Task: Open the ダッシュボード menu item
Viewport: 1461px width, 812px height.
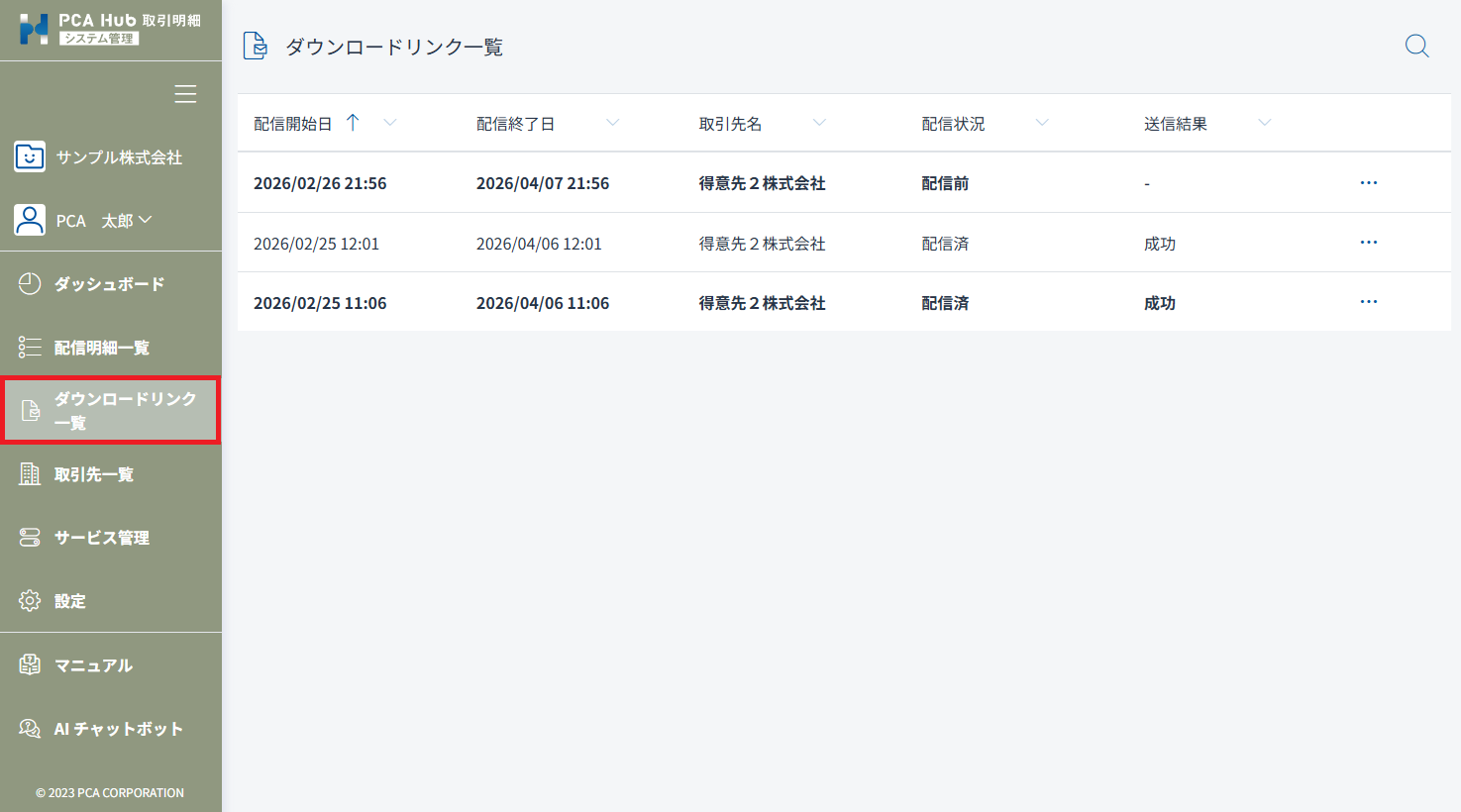Action: click(109, 284)
